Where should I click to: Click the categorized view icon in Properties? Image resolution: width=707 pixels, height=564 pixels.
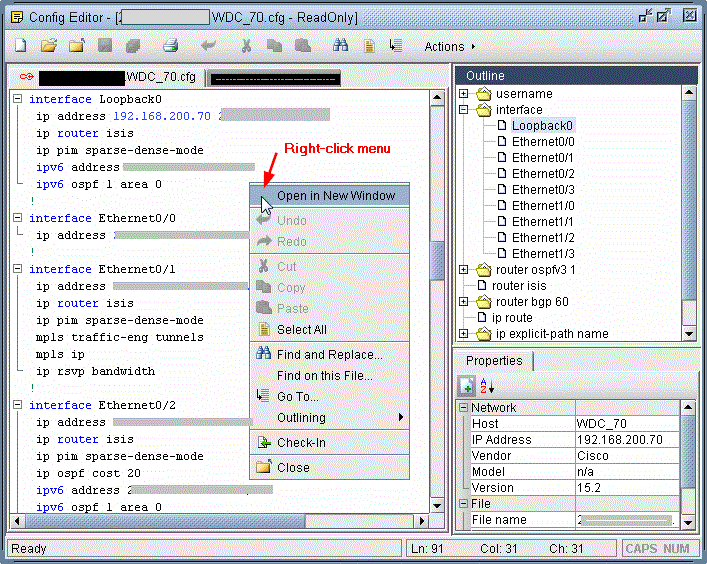pyautogui.click(x=467, y=386)
